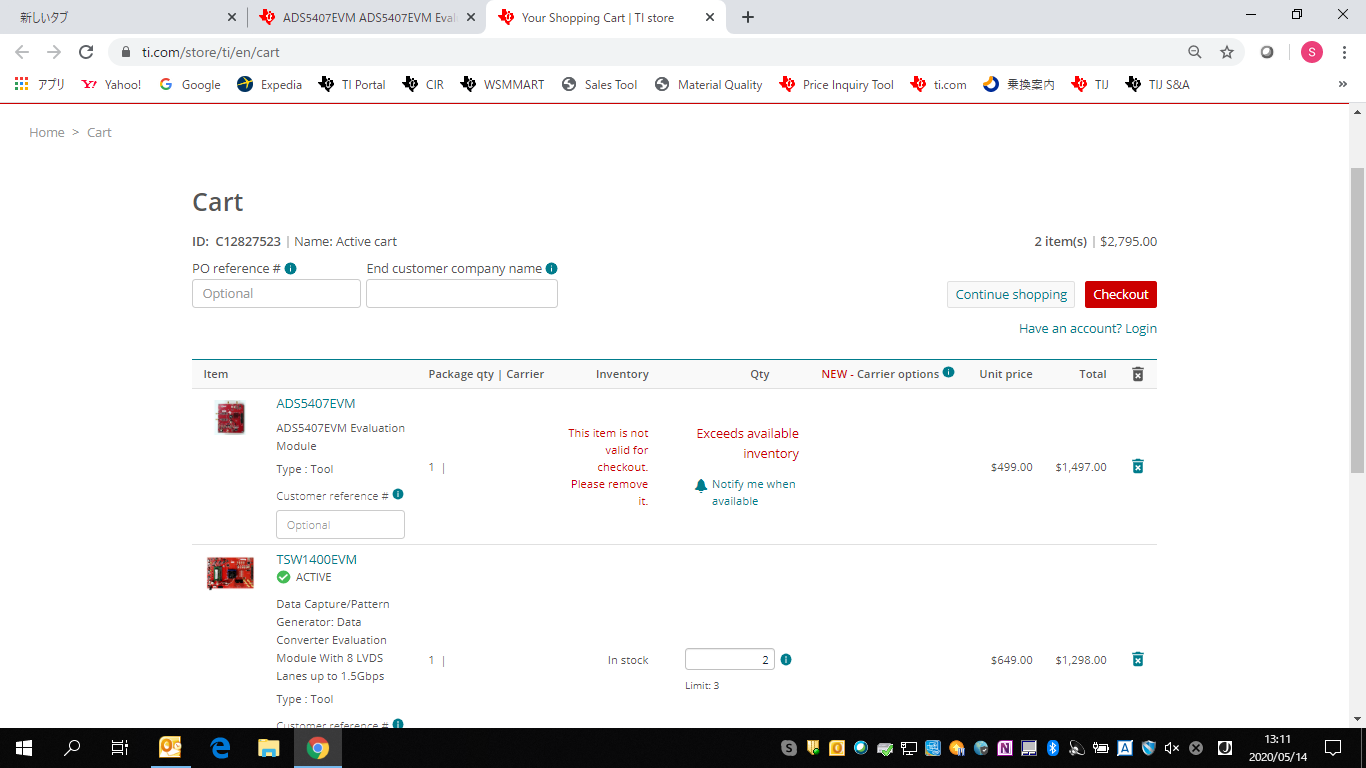This screenshot has height=768, width=1366.
Task: Close the ADS5407EVM tab
Action: (469, 17)
